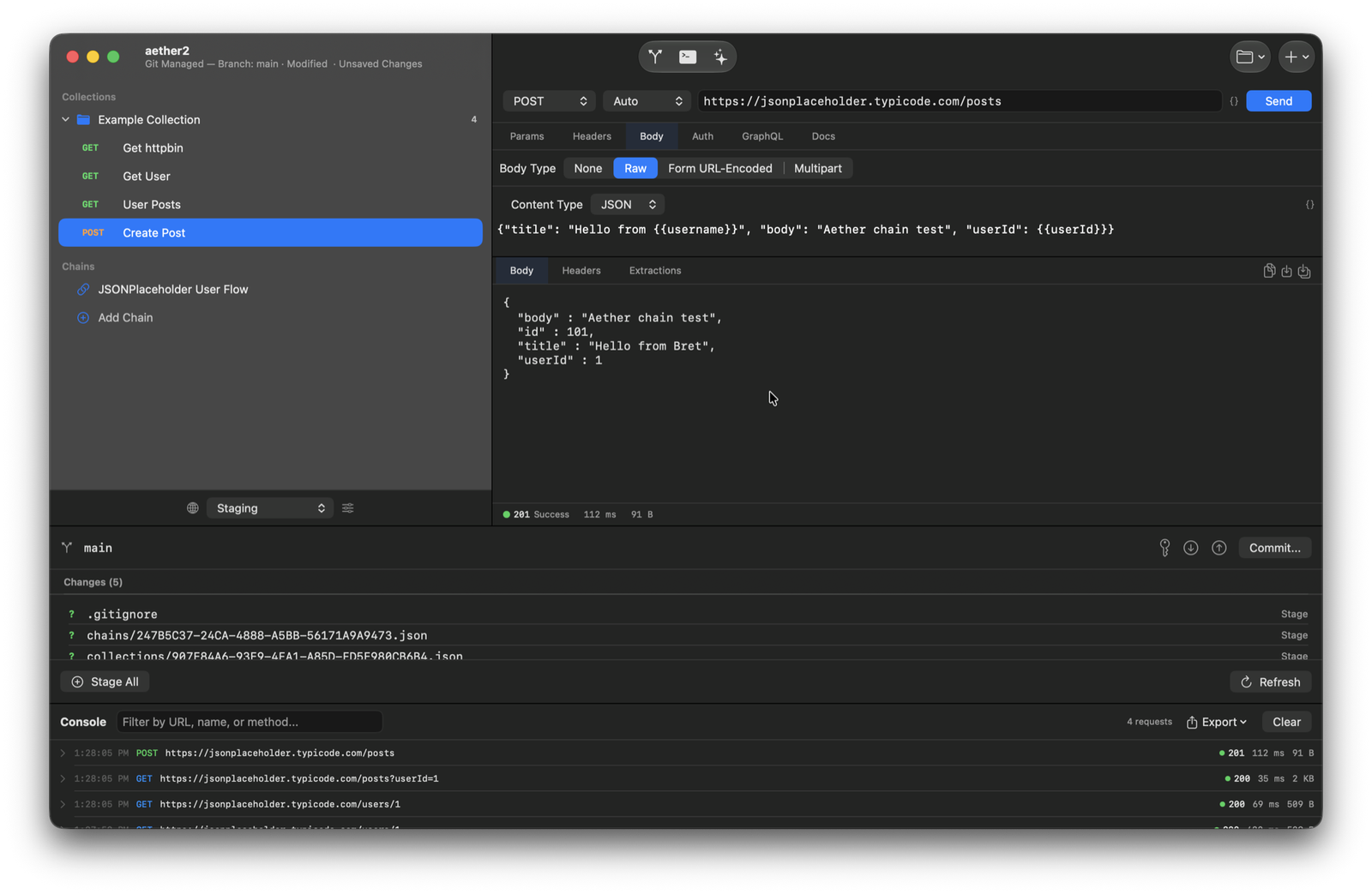Open the folder workspace dropdown in toolbar
Image resolution: width=1372 pixels, height=894 pixels.
tap(1250, 57)
